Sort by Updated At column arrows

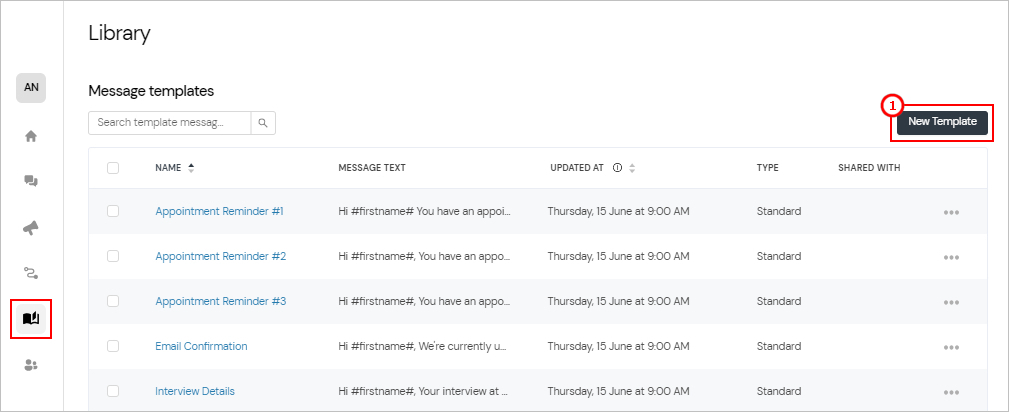point(632,168)
